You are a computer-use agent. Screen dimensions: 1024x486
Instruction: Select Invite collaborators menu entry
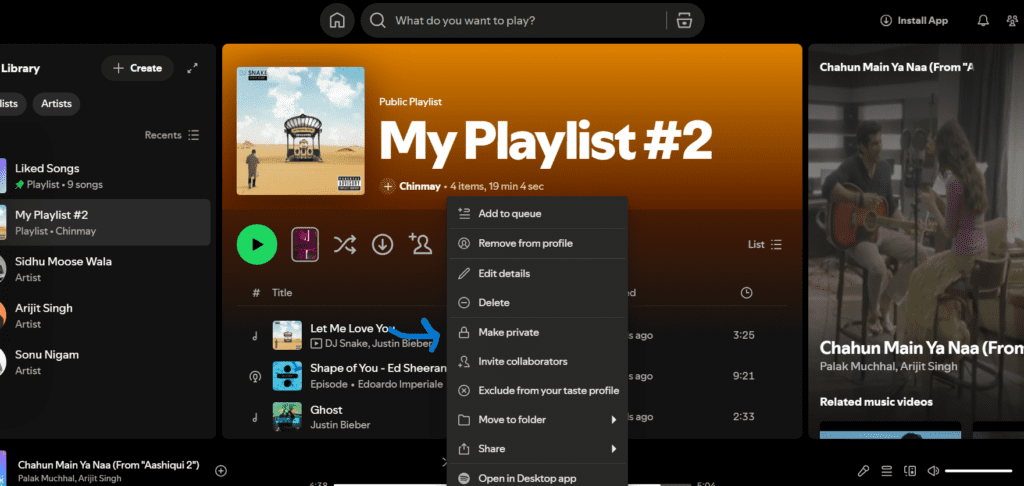pos(537,361)
